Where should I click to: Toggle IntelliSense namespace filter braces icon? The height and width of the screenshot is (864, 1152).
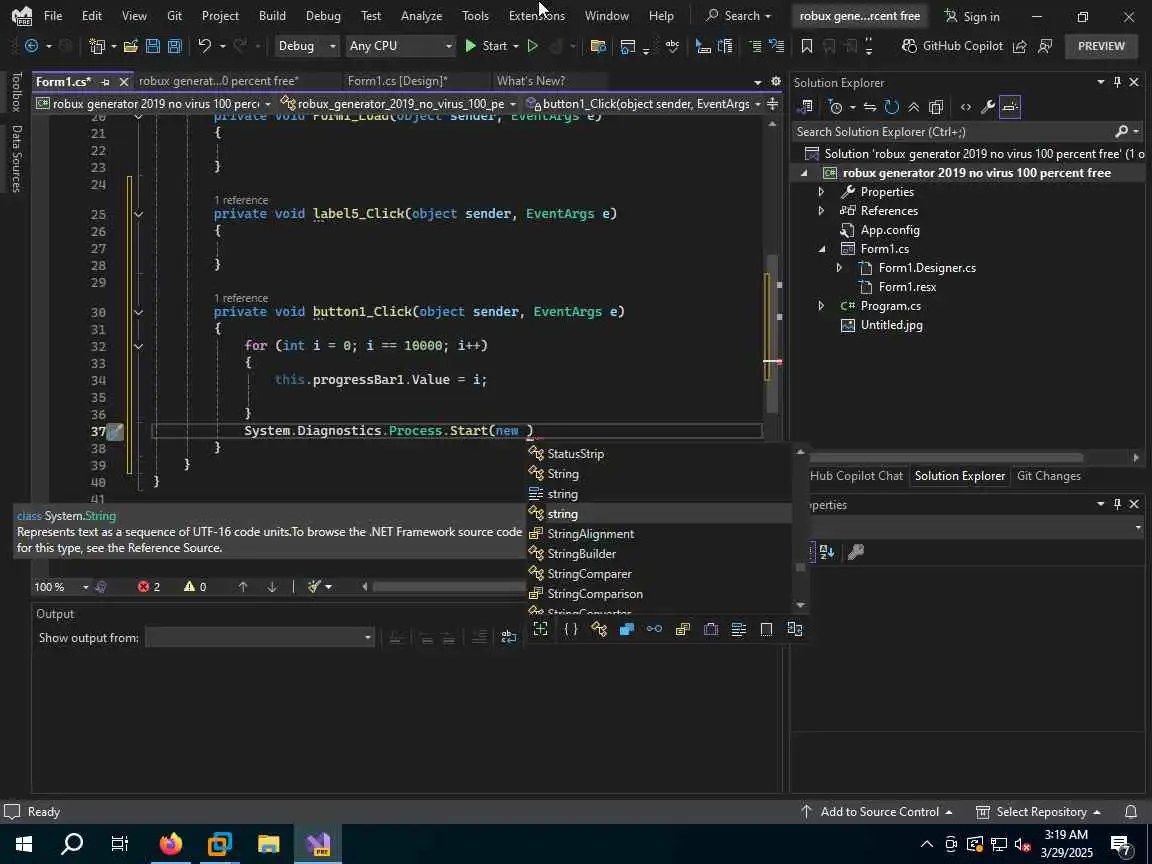coord(570,630)
